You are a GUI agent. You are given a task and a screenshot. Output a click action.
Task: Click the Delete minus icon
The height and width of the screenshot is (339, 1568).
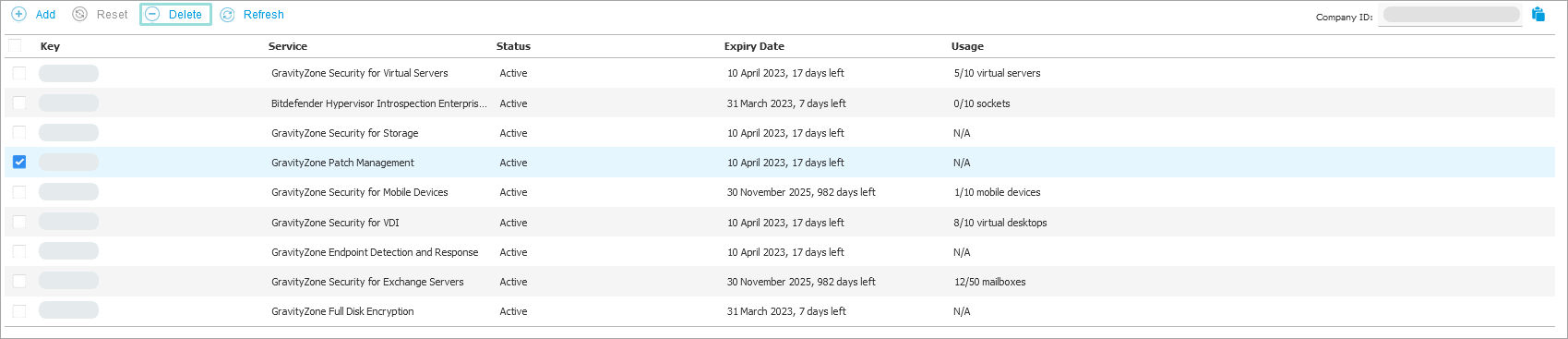(153, 14)
